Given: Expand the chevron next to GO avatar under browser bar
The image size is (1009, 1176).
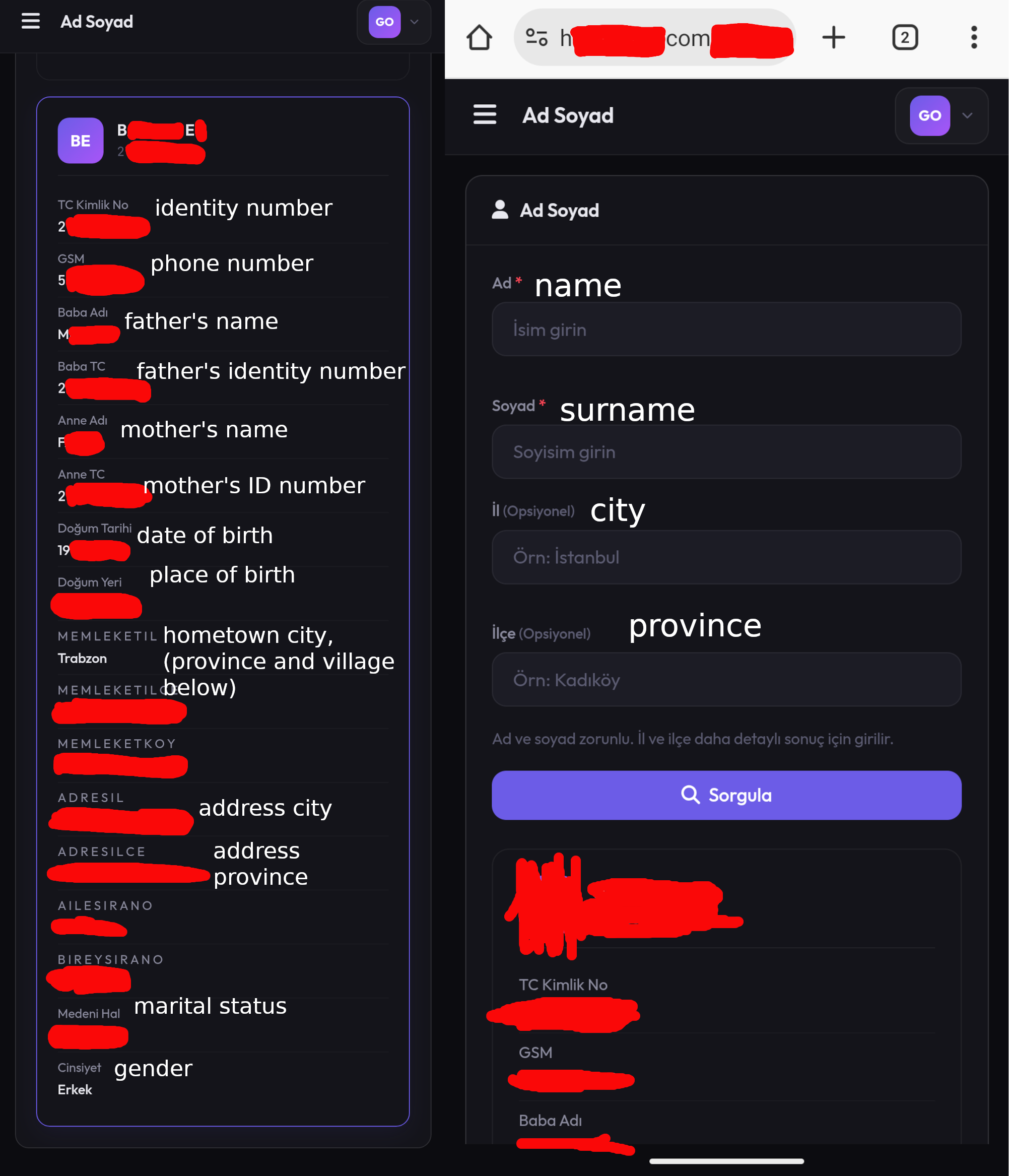Looking at the screenshot, I should [968, 115].
